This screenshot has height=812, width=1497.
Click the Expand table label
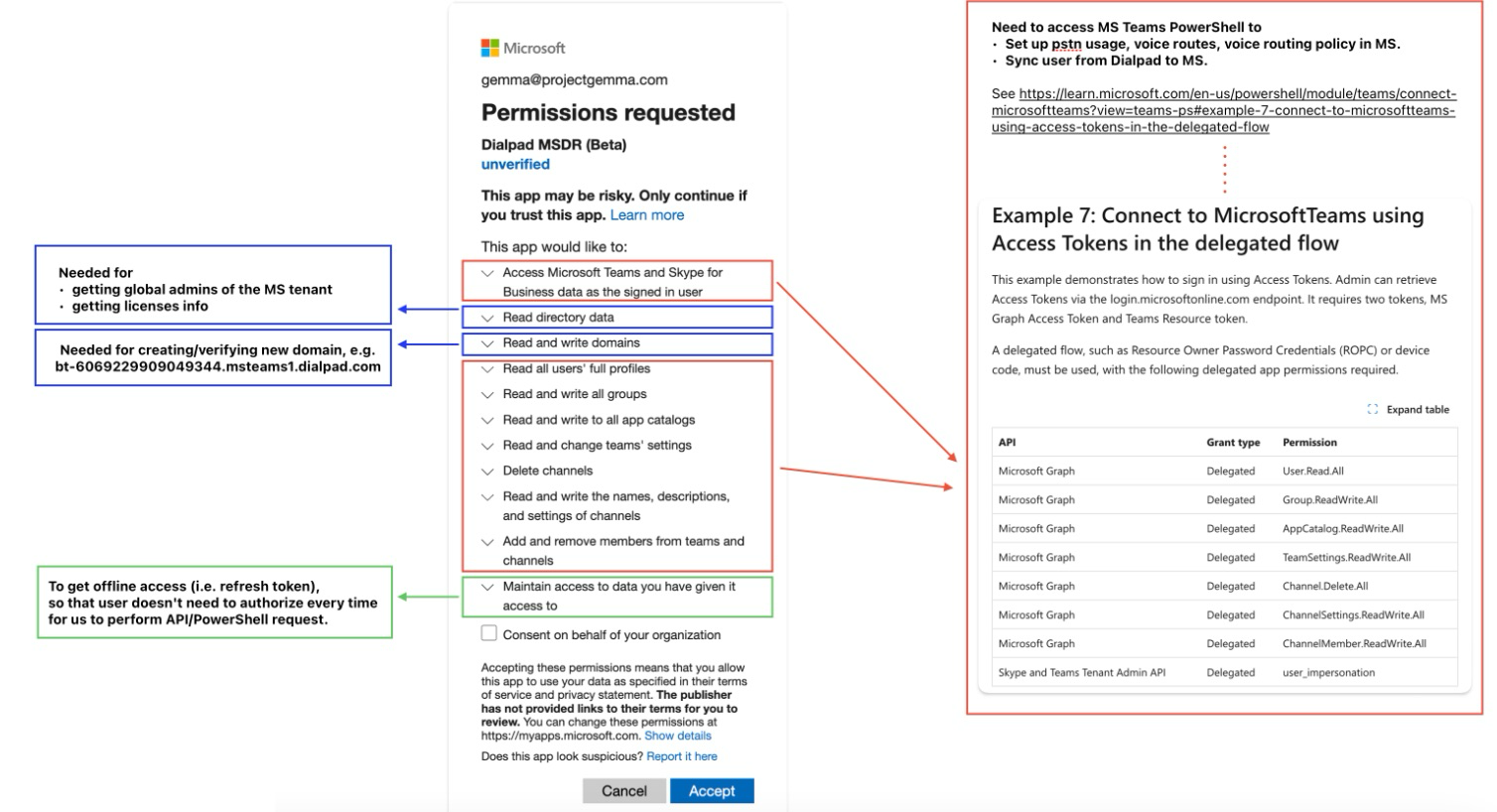coord(1418,409)
